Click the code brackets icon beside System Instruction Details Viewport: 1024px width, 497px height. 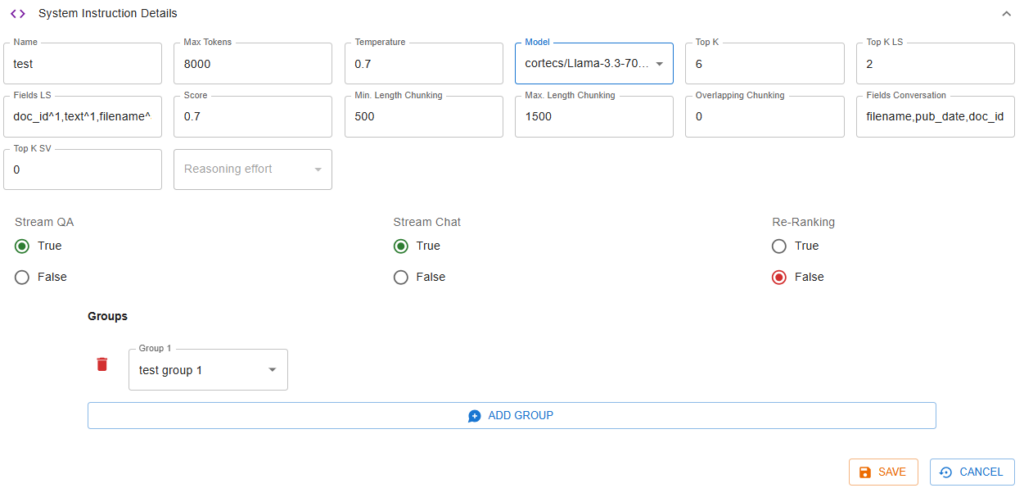18,14
